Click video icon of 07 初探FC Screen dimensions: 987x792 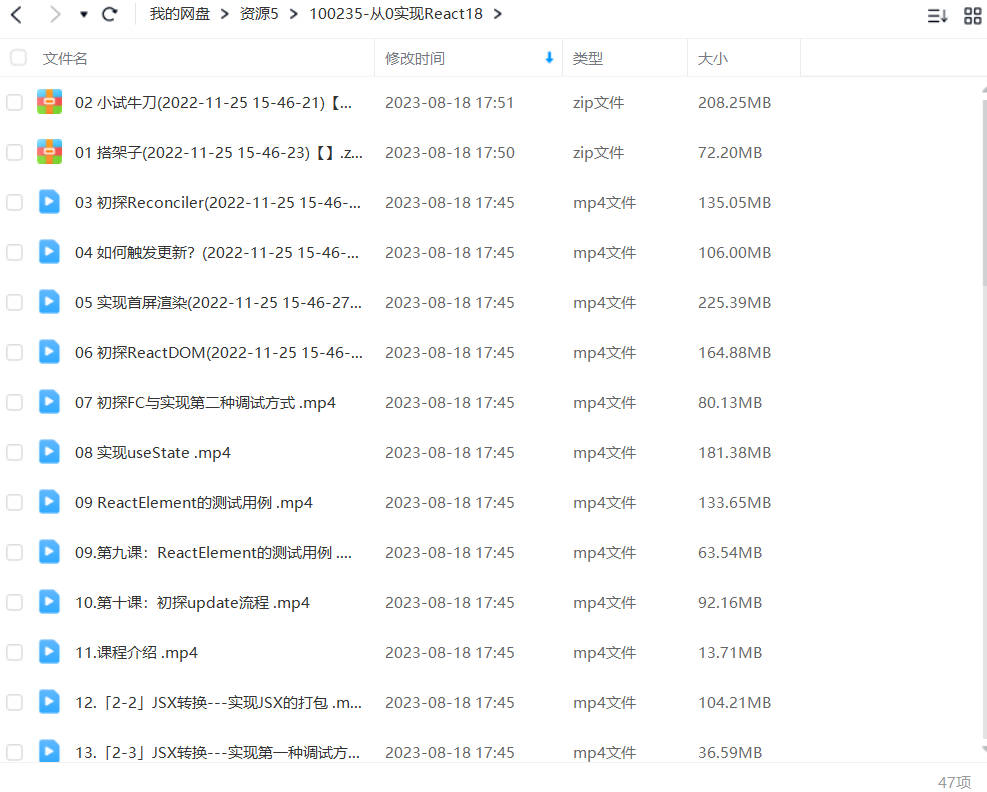click(49, 402)
